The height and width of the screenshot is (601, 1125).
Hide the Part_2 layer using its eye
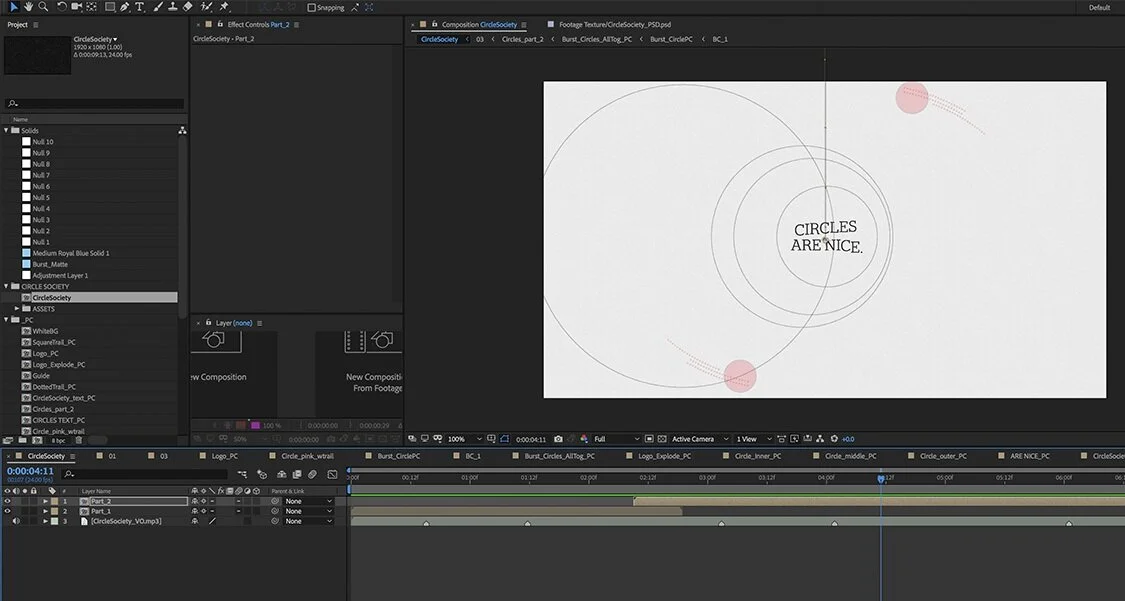point(7,501)
